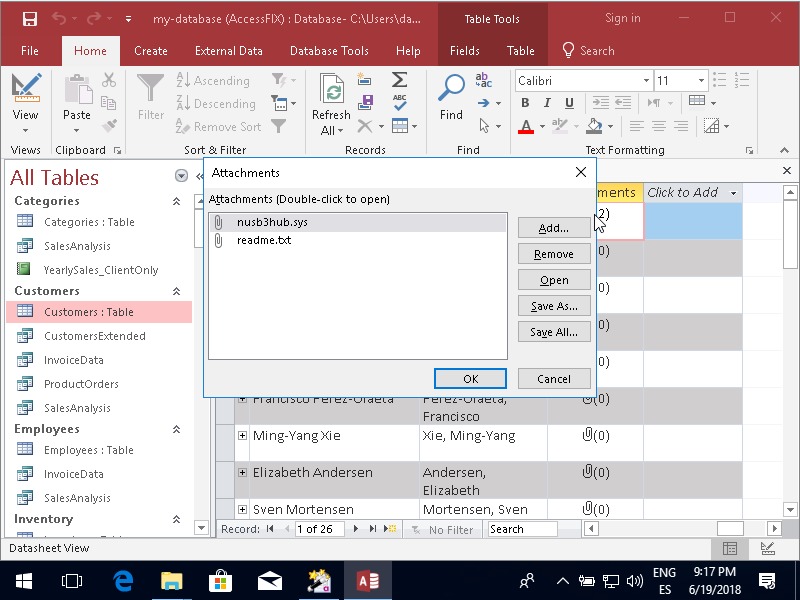
Task: Click the Add... button in Attachments dialog
Action: (x=553, y=228)
